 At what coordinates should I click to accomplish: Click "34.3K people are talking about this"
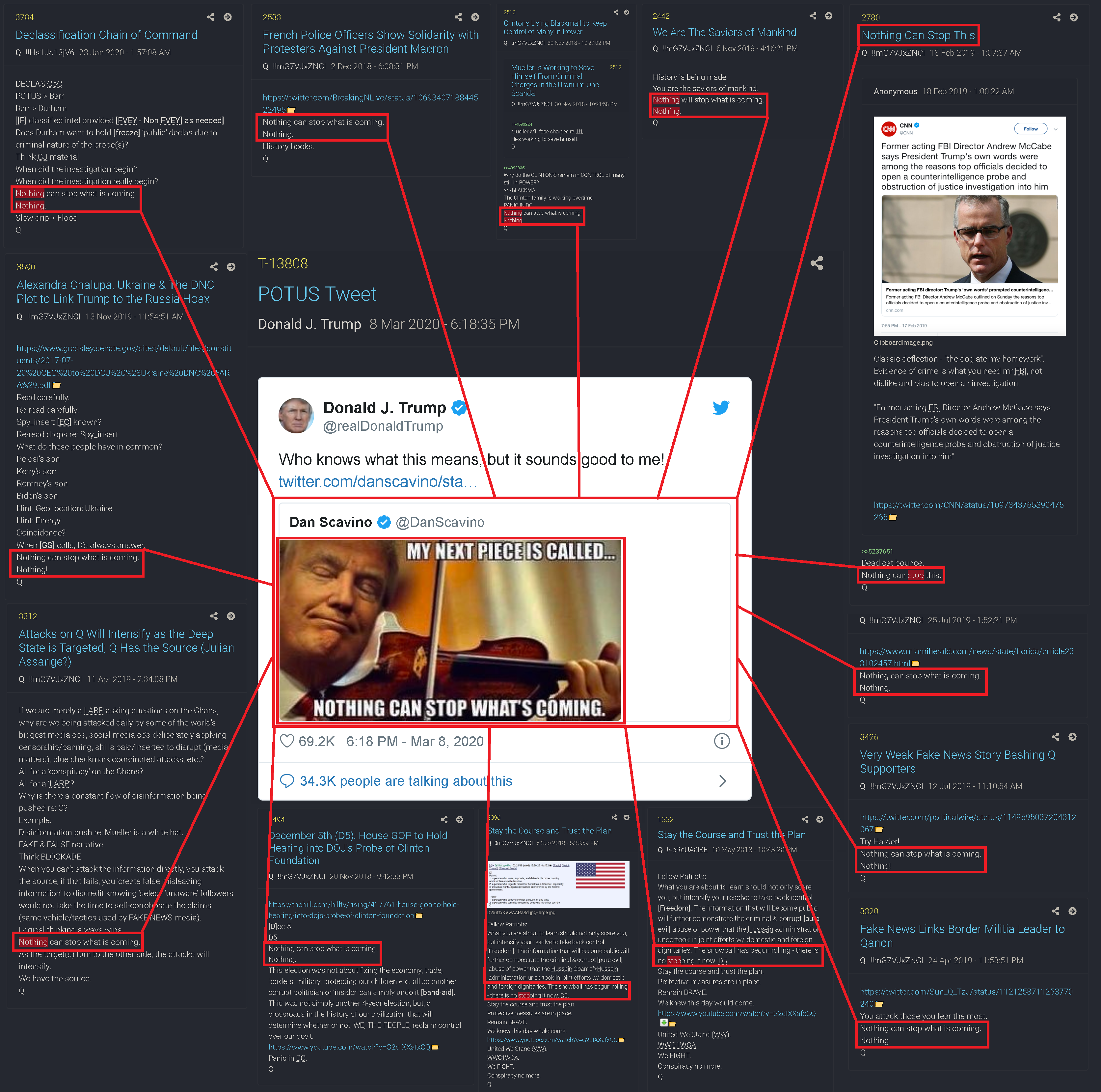pyautogui.click(x=406, y=781)
